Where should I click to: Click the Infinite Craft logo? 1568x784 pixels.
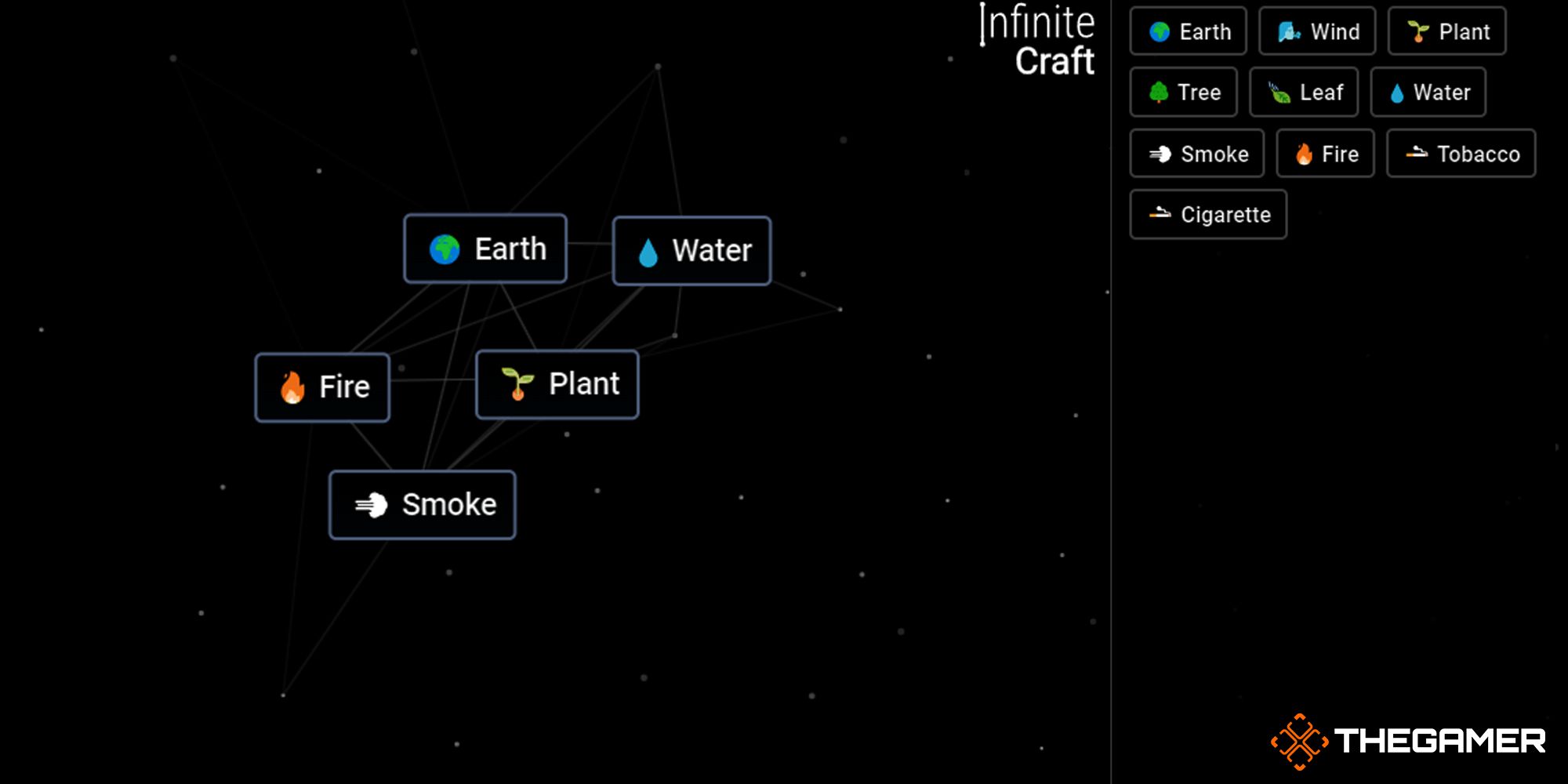pos(1036,40)
